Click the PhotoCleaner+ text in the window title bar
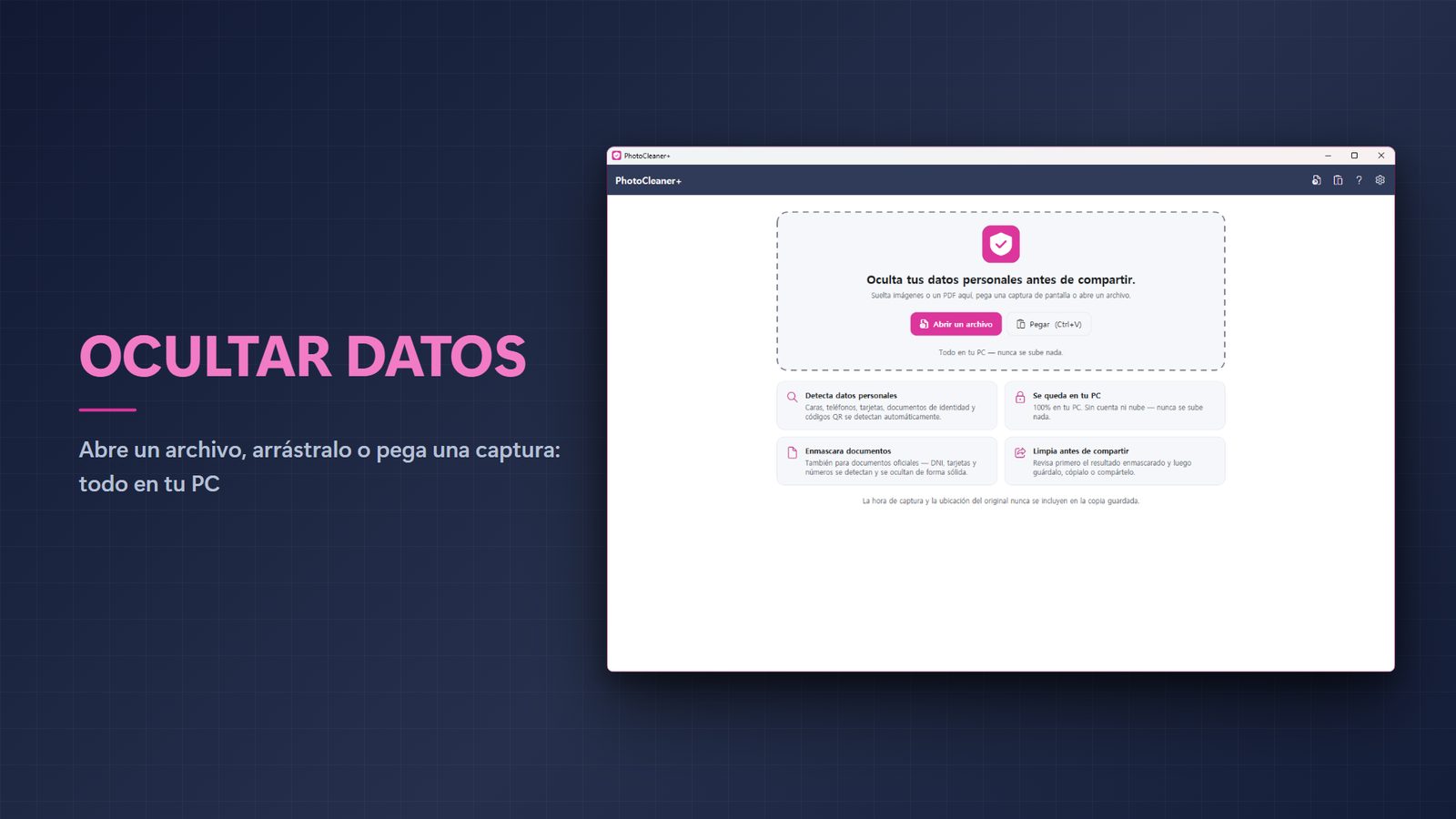The height and width of the screenshot is (819, 1456). point(647,156)
